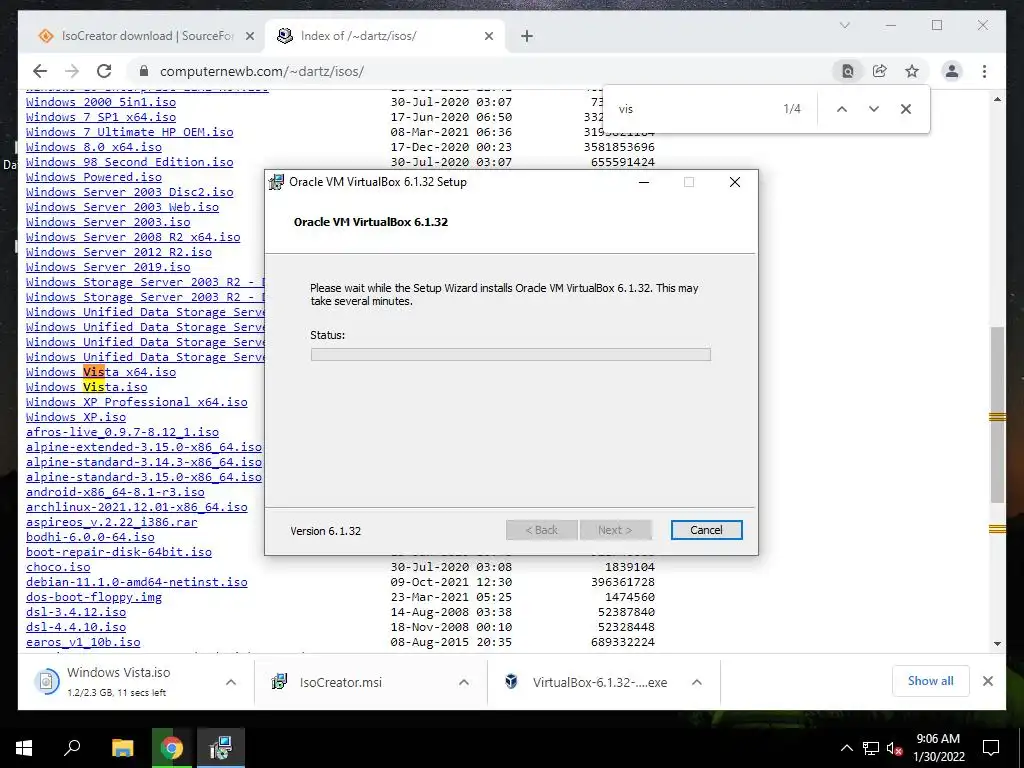Close the find bar
1024x768 pixels.
point(906,109)
